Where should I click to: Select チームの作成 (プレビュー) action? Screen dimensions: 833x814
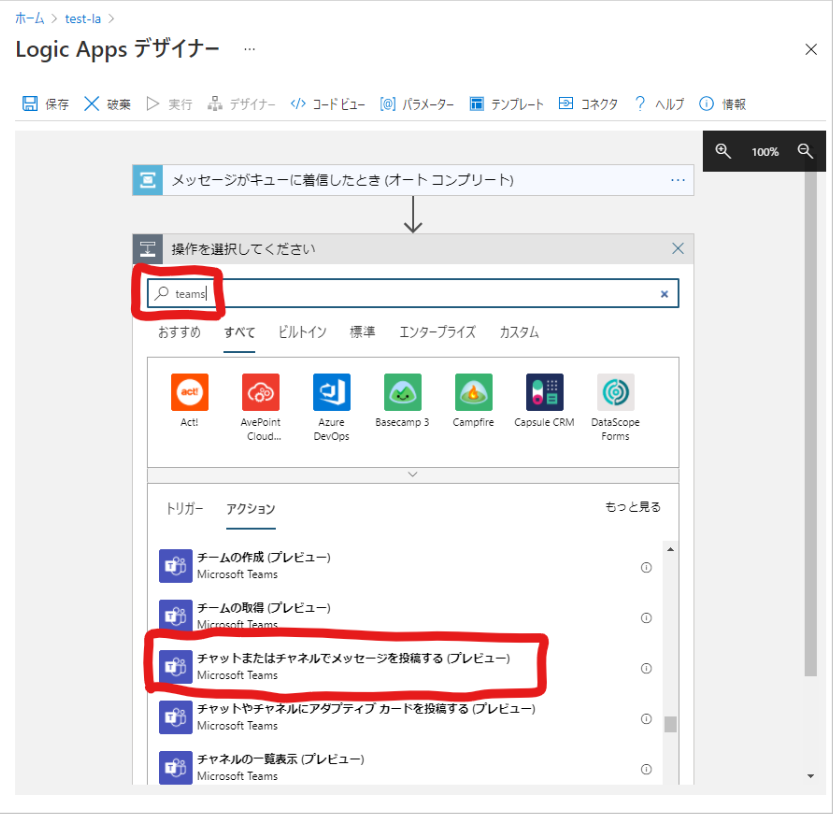405,566
